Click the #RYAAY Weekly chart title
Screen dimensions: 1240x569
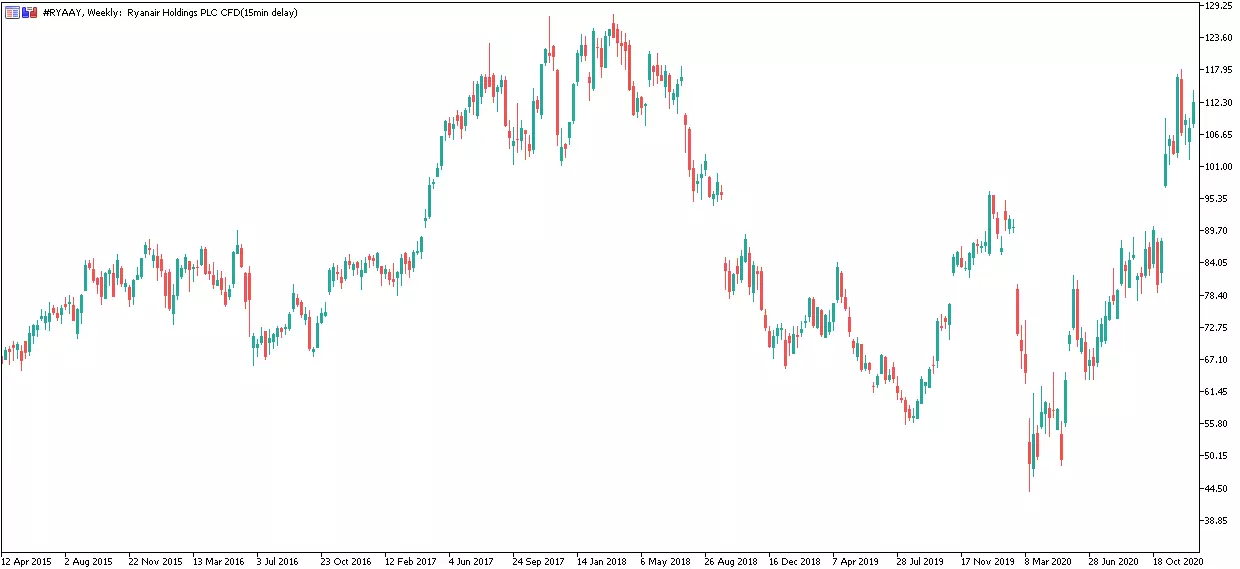coord(83,12)
